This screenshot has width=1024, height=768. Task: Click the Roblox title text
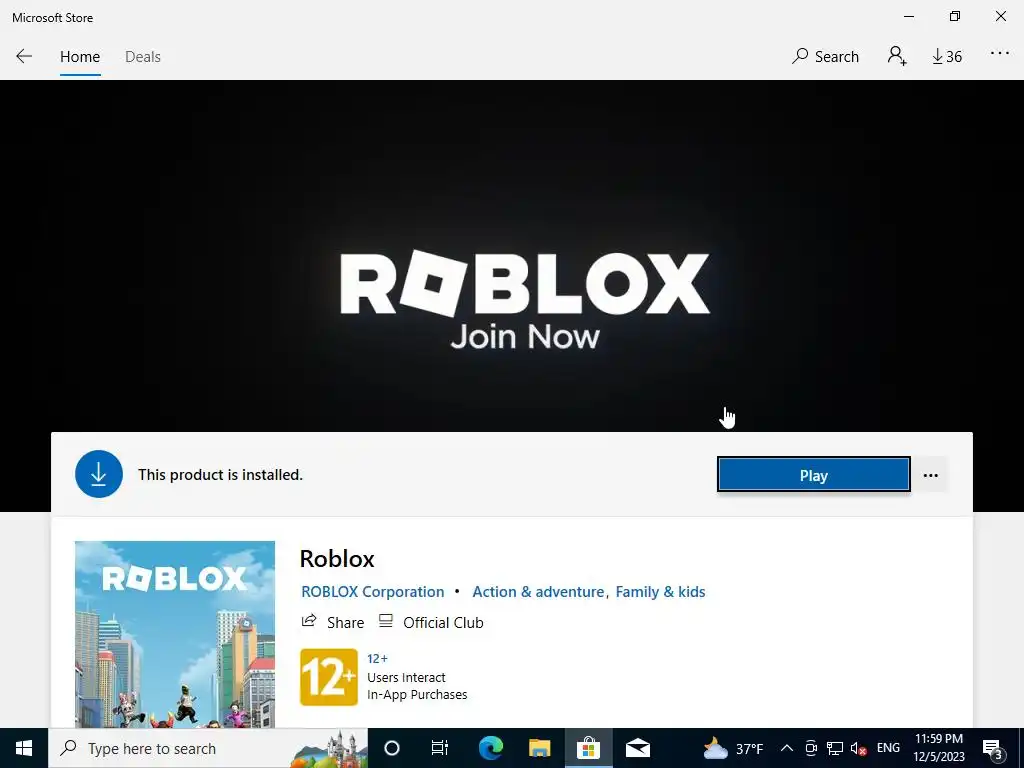(337, 559)
